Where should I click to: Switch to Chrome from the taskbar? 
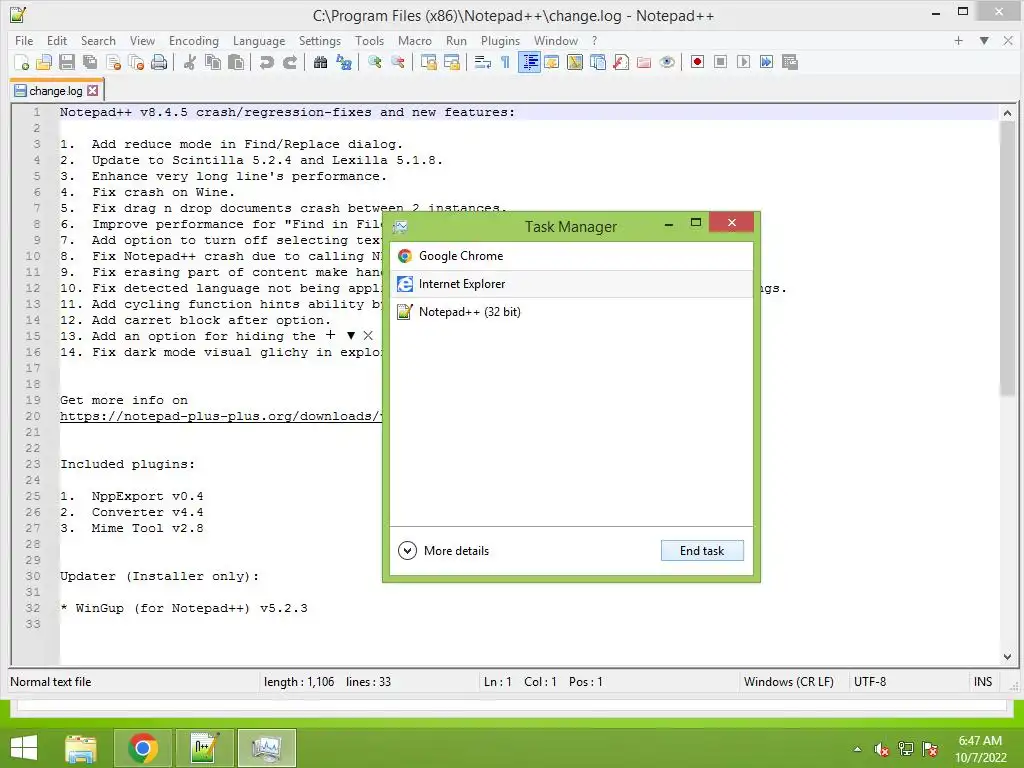(142, 748)
